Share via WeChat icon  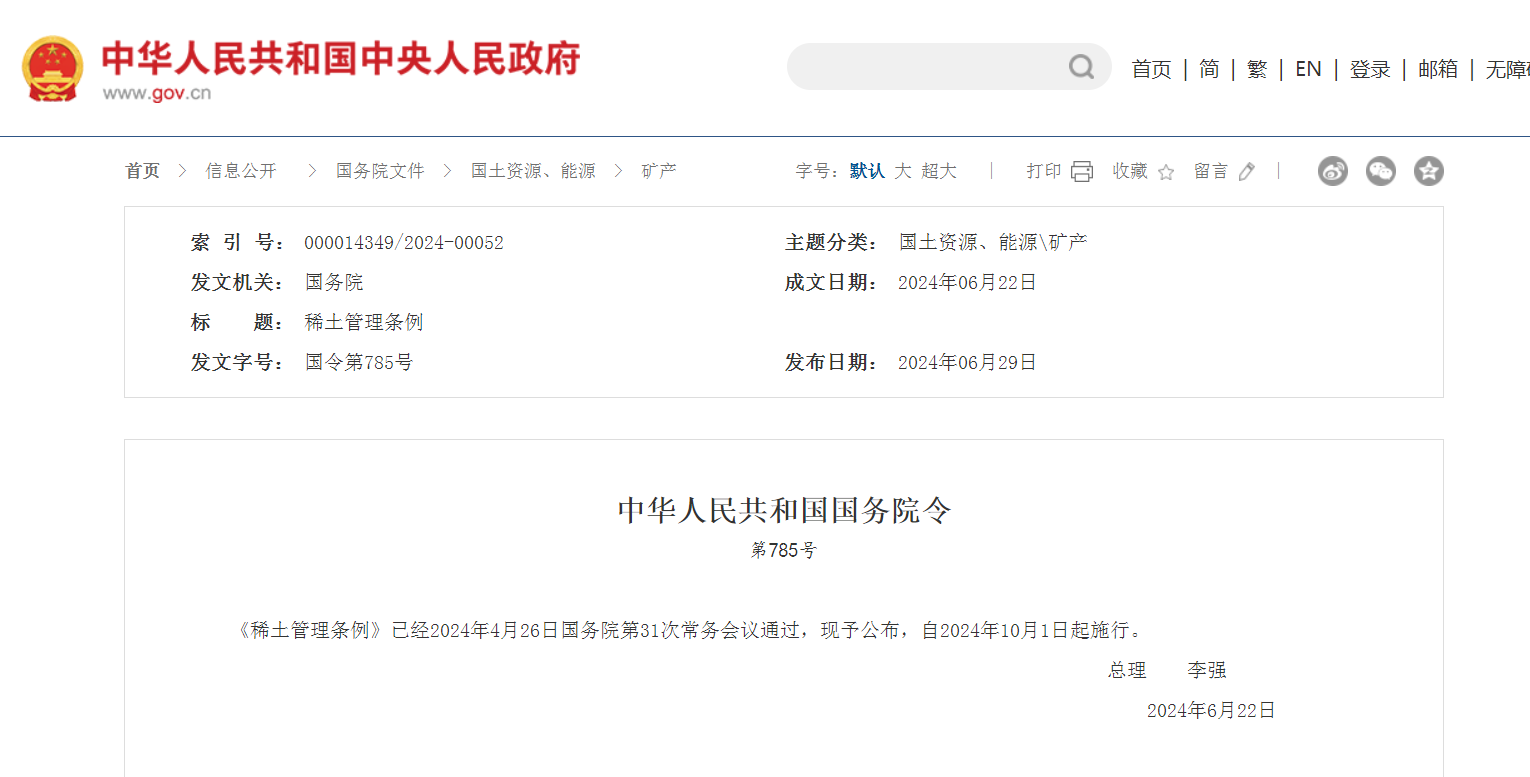click(1381, 171)
